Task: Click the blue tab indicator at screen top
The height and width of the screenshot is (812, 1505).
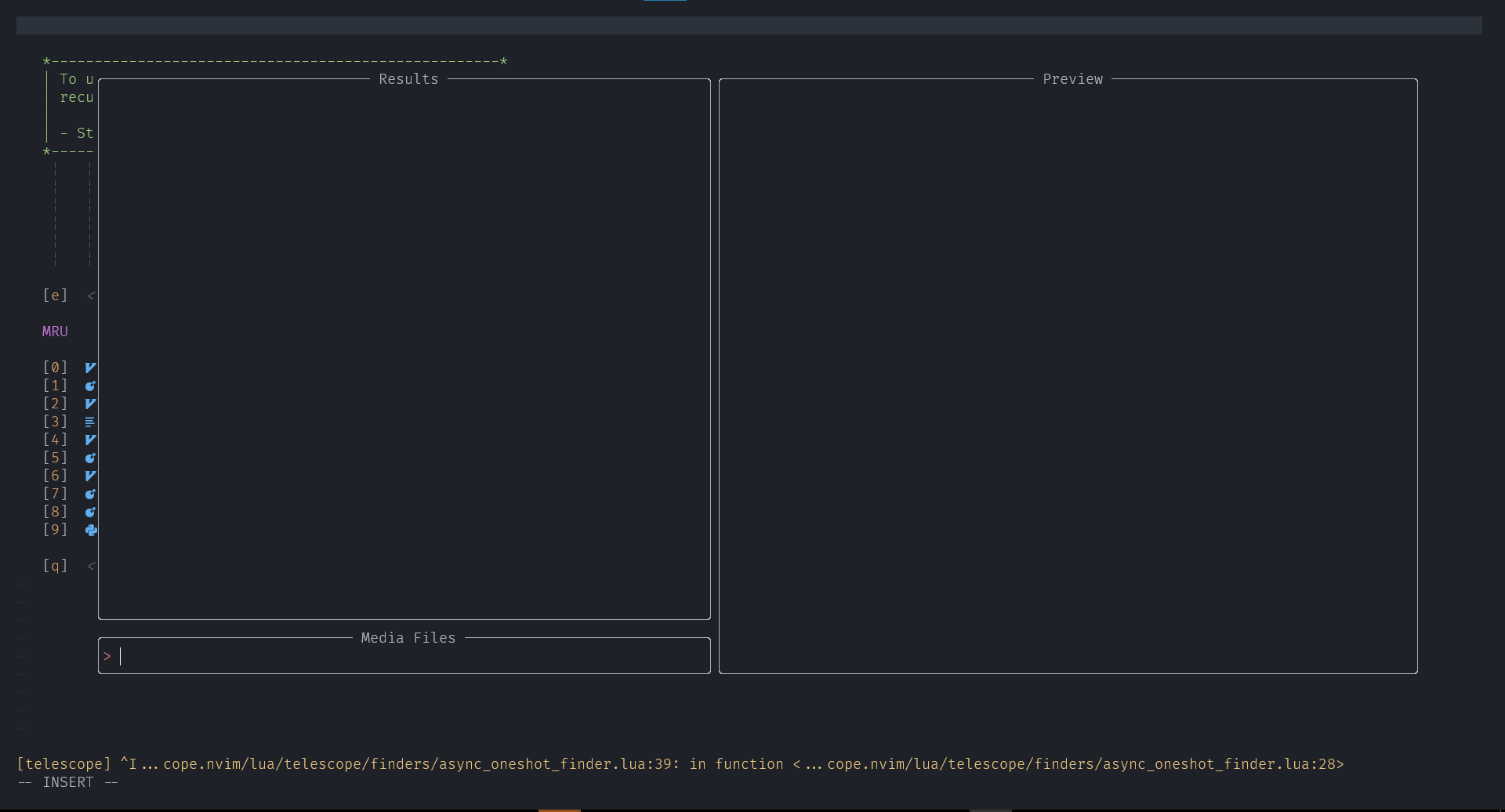Action: point(664,2)
